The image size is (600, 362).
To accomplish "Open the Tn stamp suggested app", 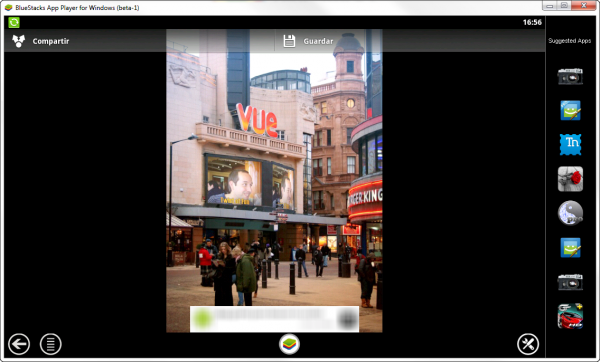I will point(570,144).
